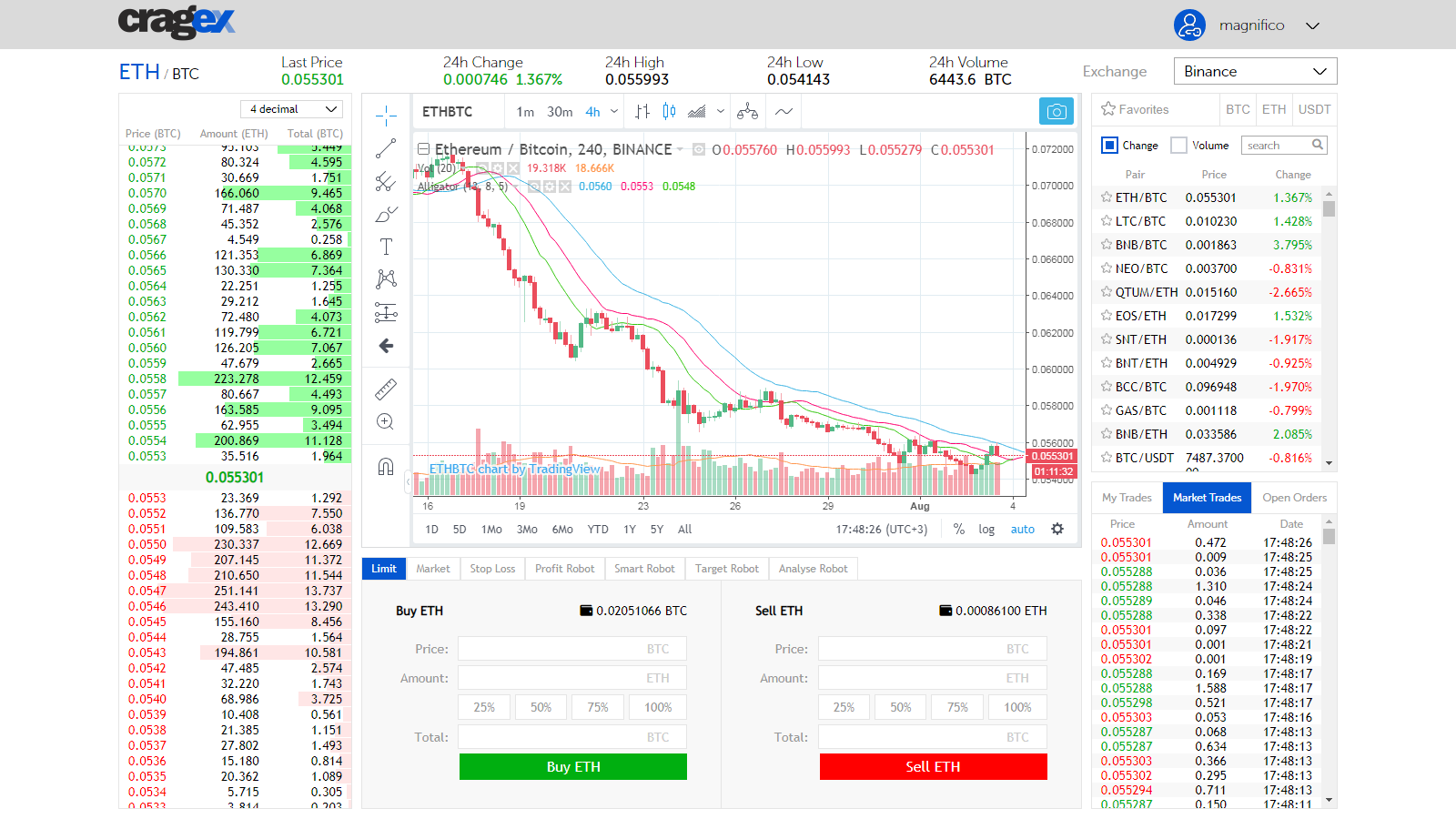The height and width of the screenshot is (819, 1456).
Task: Select the trend line drawing tool
Action: [x=386, y=148]
